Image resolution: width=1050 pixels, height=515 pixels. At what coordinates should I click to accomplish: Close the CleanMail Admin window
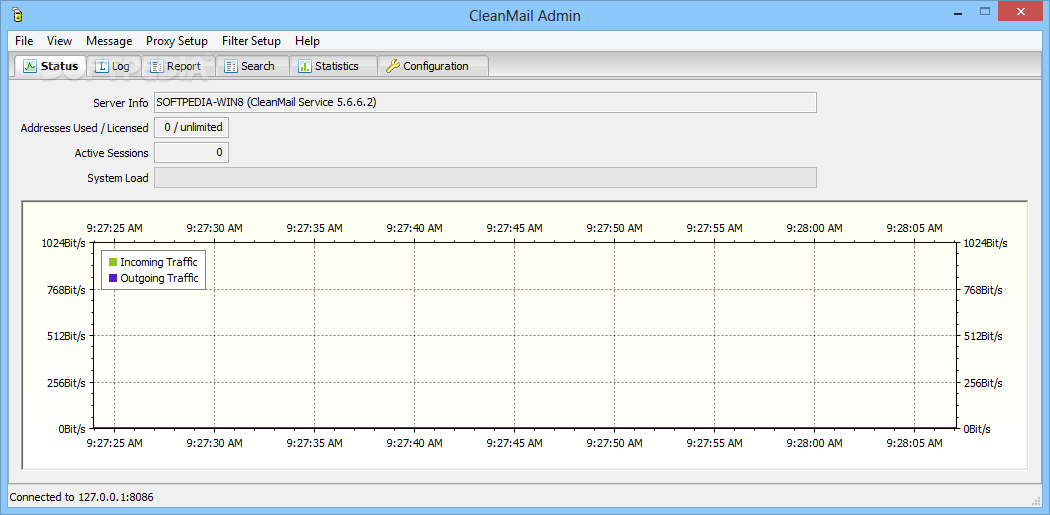point(1021,12)
